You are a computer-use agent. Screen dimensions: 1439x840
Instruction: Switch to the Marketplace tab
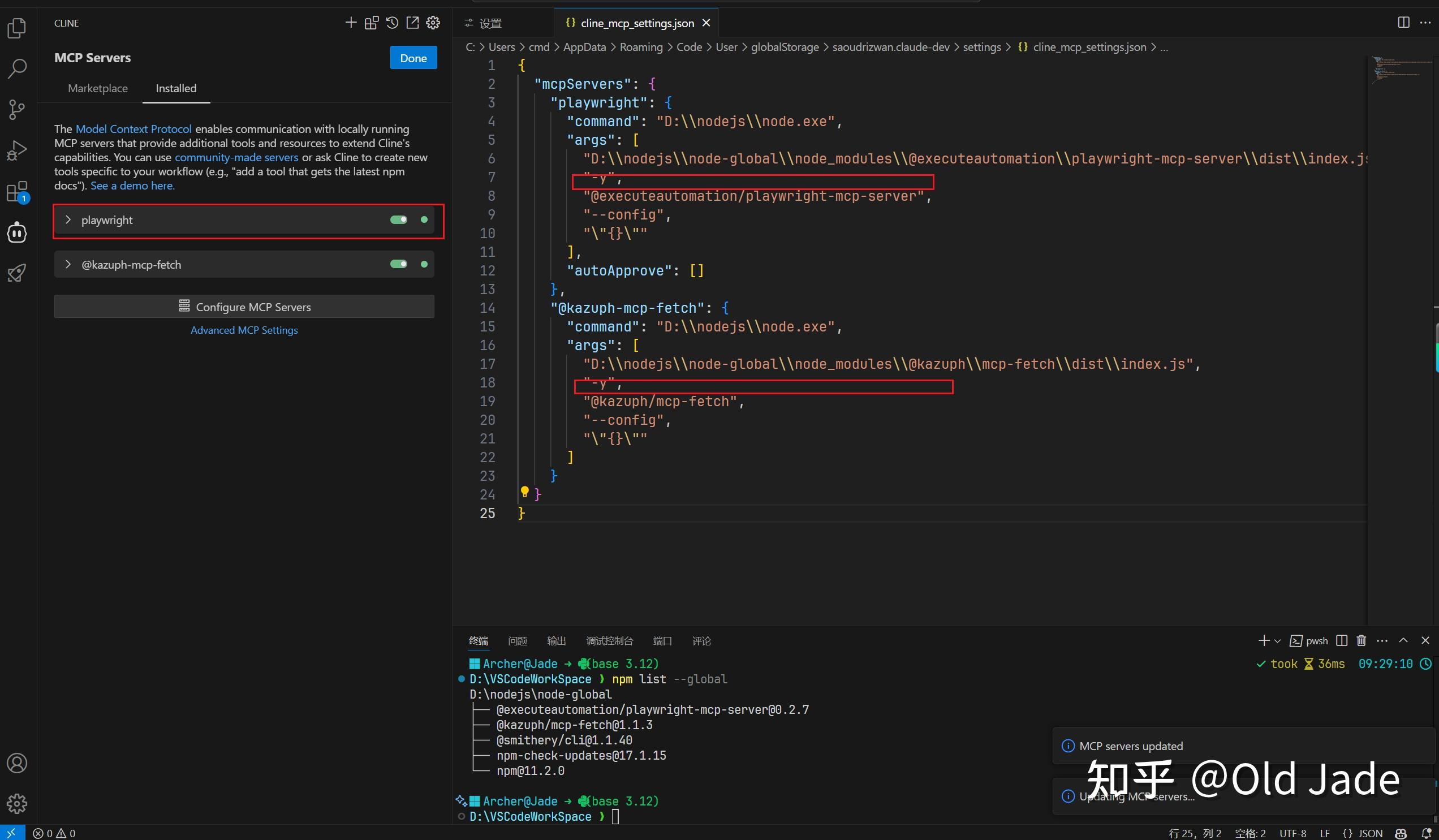pos(98,88)
